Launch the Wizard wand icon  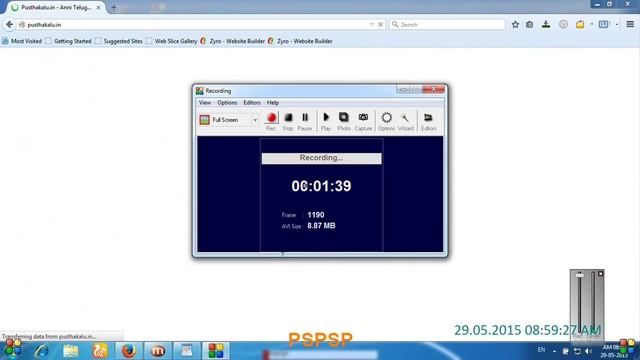(x=405, y=121)
